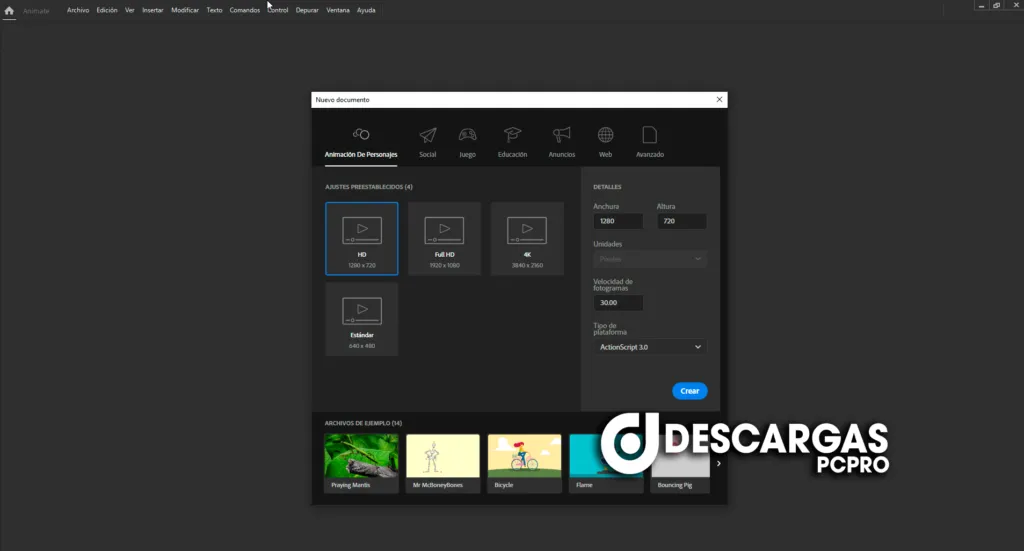Select the Social paper plane icon

coord(428,135)
